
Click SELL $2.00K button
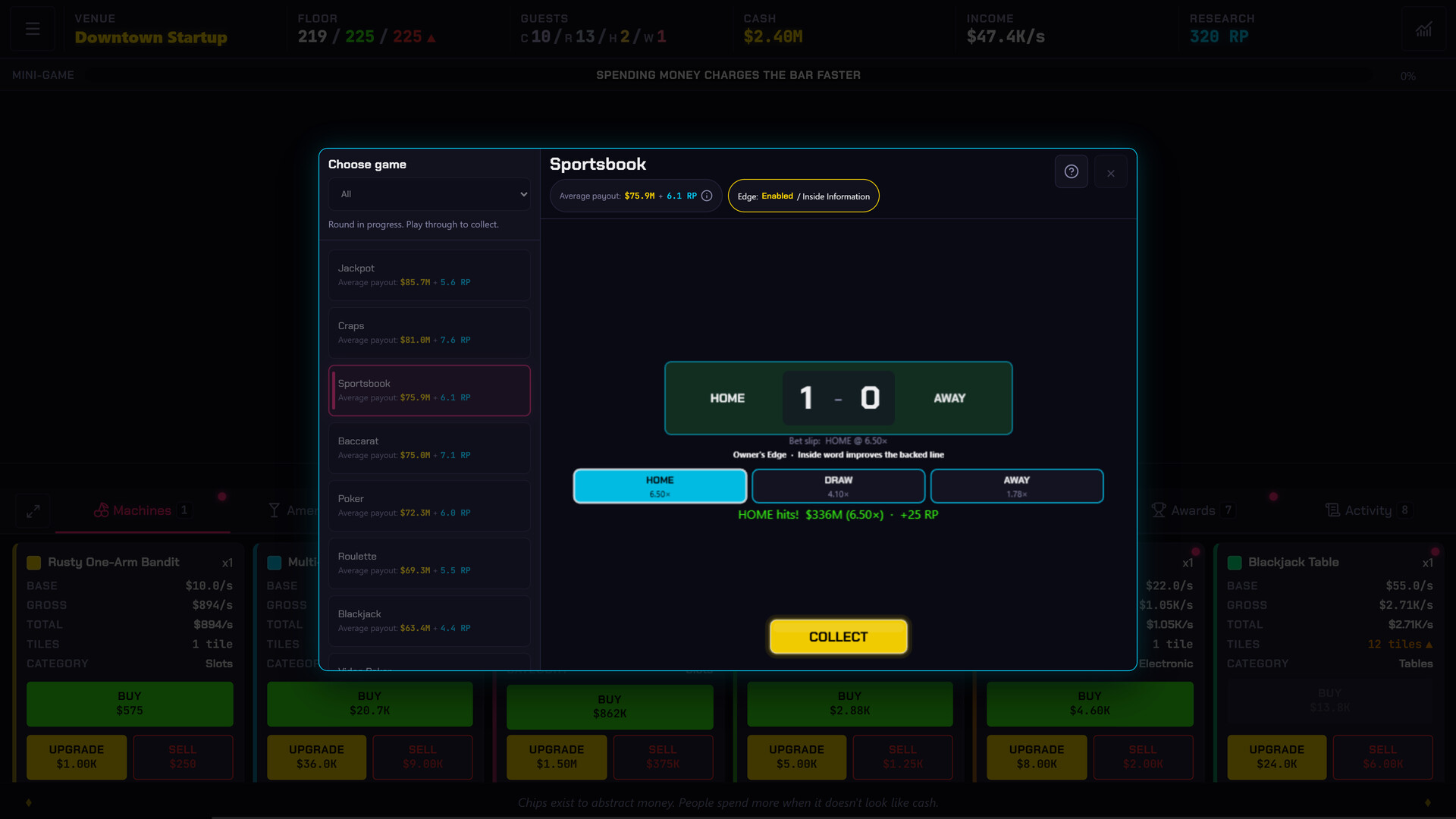[1143, 756]
